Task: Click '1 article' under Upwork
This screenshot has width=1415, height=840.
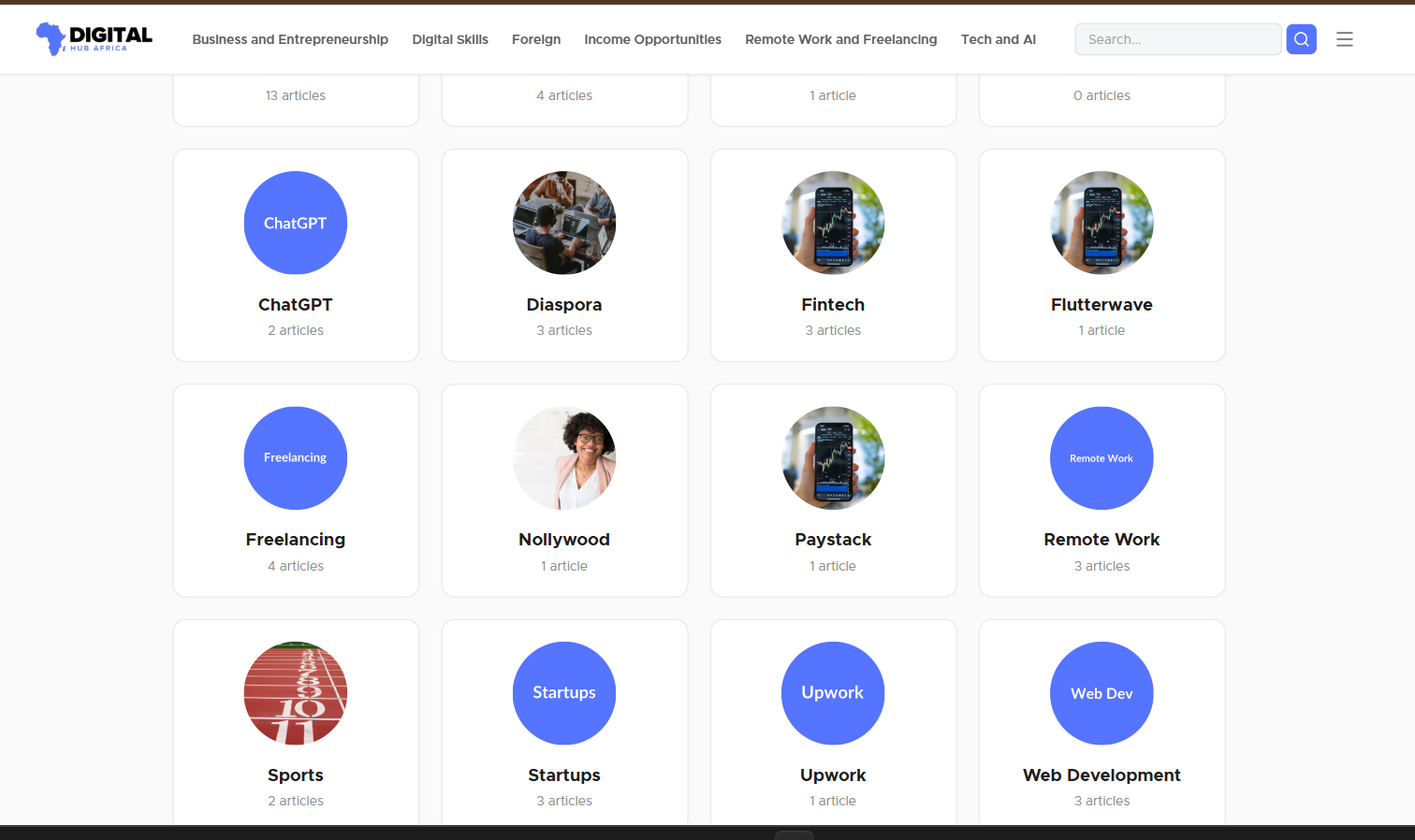Action: (833, 801)
